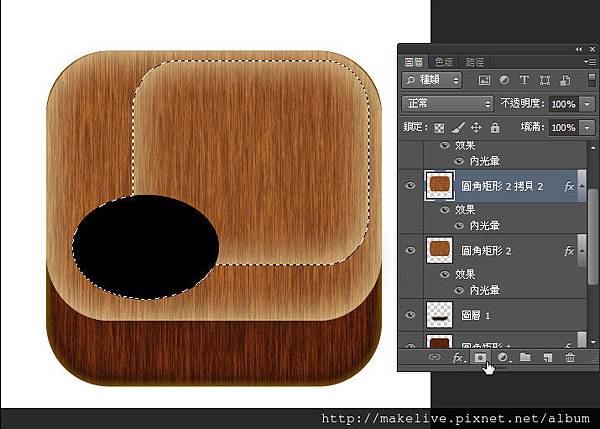The height and width of the screenshot is (429, 600).
Task: Filter layers by smart object icon
Action: pyautogui.click(x=565, y=80)
